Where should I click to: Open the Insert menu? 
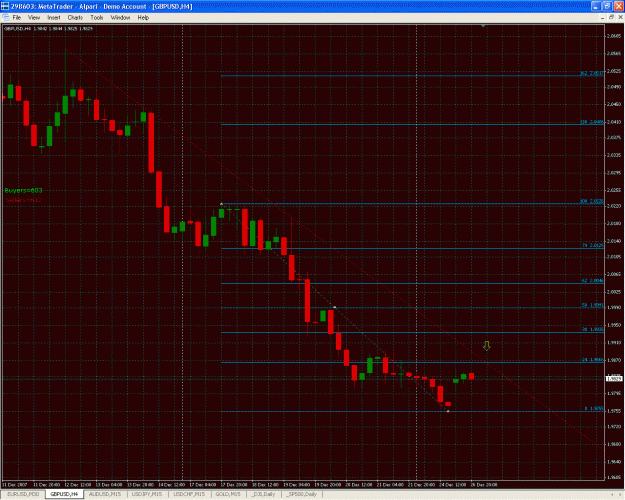pyautogui.click(x=54, y=18)
